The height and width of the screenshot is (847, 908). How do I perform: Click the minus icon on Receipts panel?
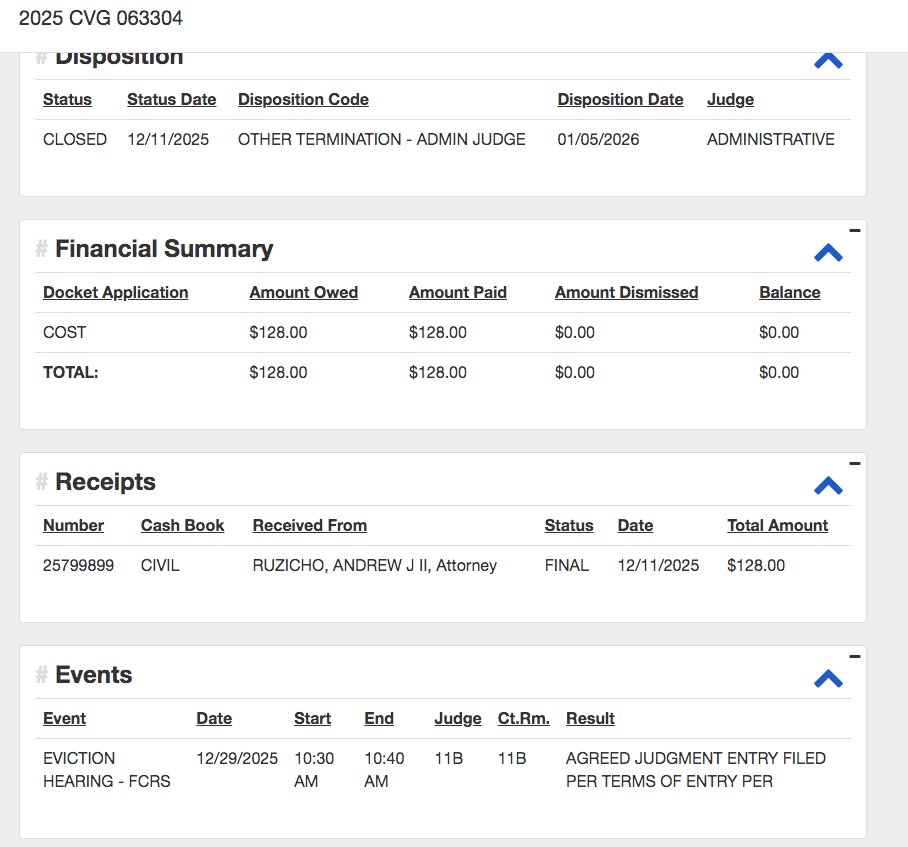point(854,464)
